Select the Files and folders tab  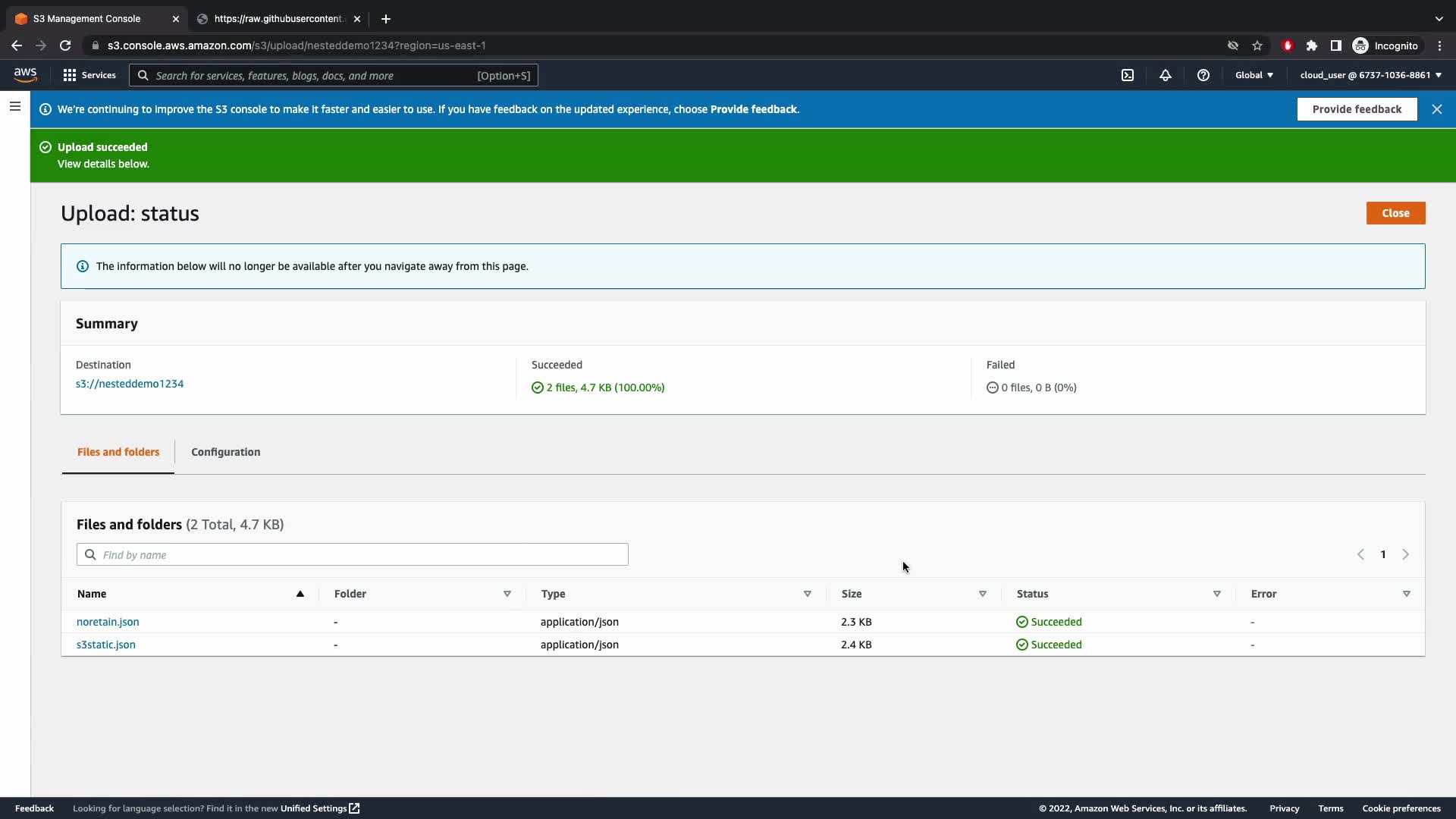(x=118, y=452)
